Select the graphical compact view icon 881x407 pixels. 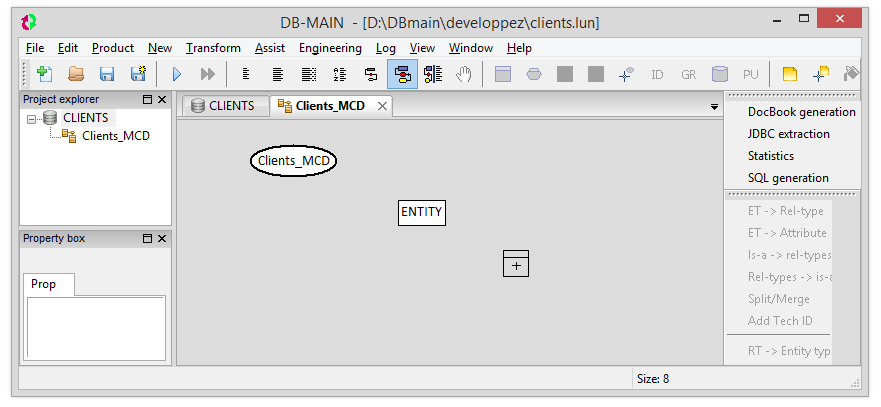pyautogui.click(x=371, y=74)
